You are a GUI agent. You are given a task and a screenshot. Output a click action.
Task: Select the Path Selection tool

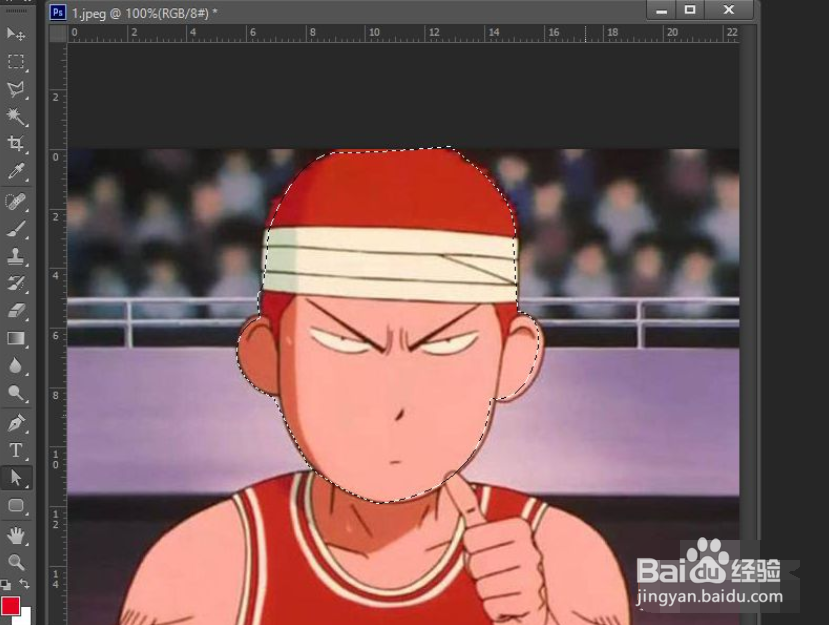(x=16, y=477)
